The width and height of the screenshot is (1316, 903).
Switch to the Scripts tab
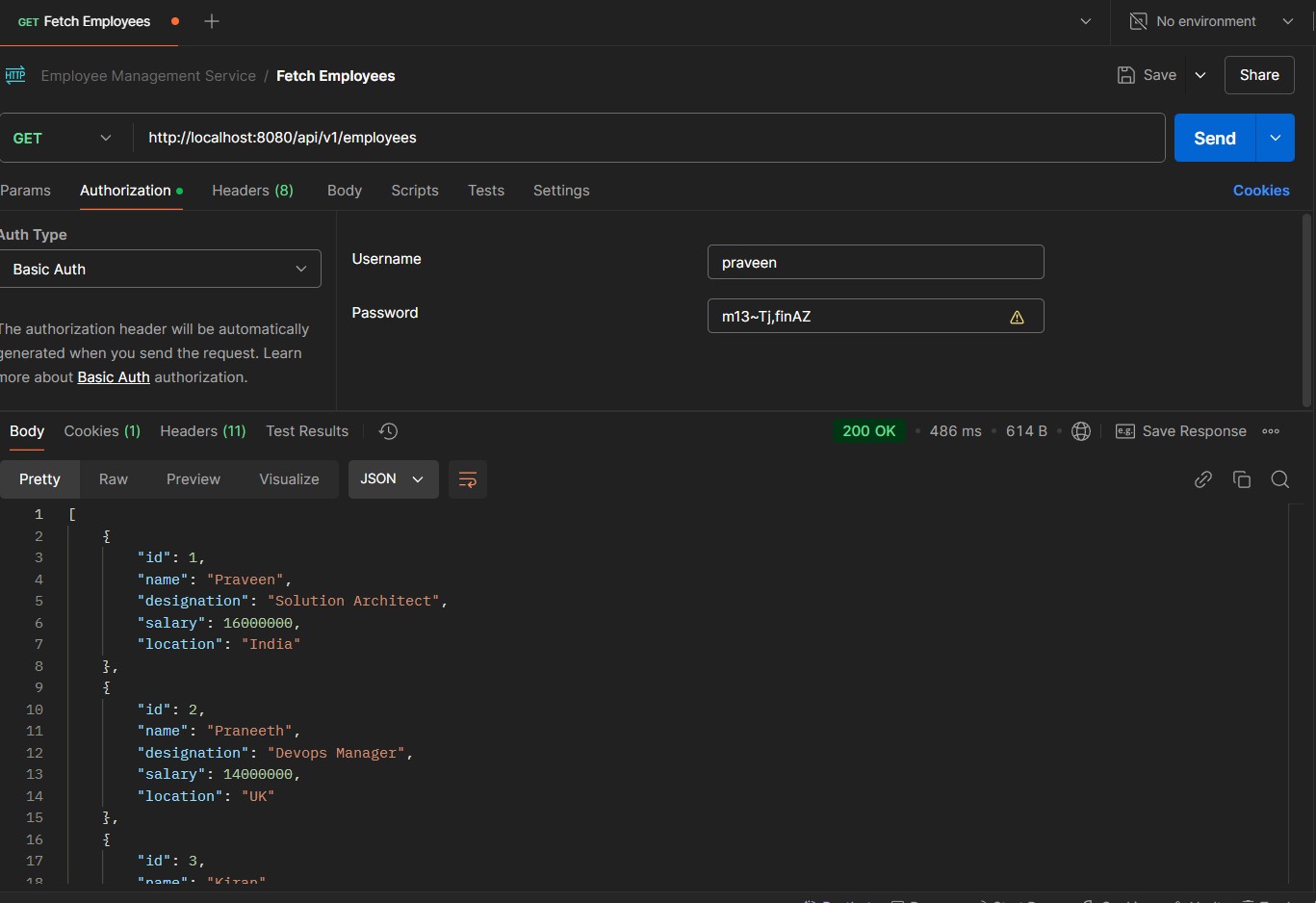click(x=415, y=191)
